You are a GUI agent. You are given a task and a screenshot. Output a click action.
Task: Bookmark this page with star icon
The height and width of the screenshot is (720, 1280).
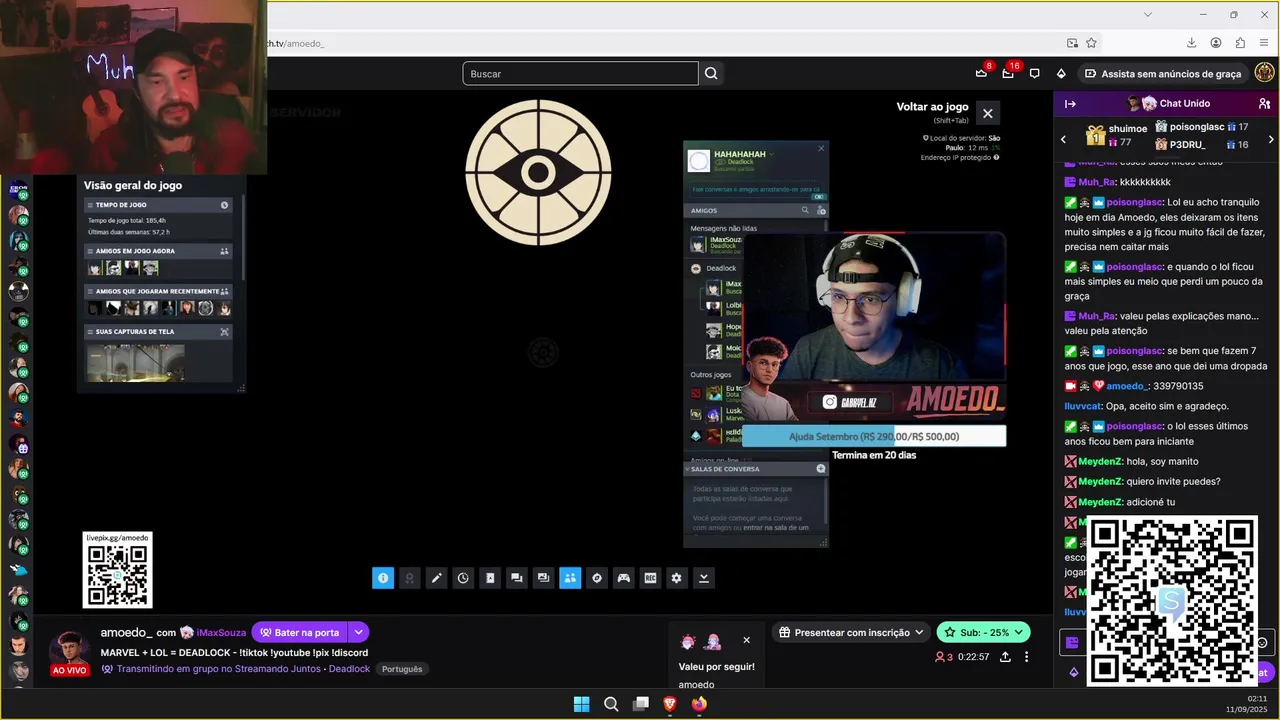[x=1091, y=43]
